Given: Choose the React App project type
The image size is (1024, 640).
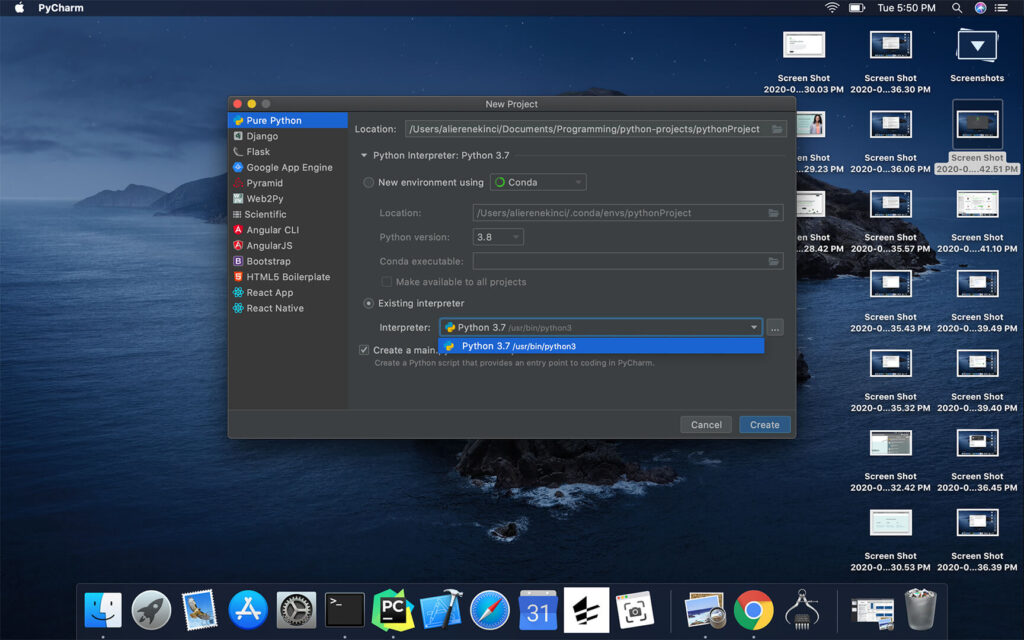Looking at the screenshot, I should (287, 293).
